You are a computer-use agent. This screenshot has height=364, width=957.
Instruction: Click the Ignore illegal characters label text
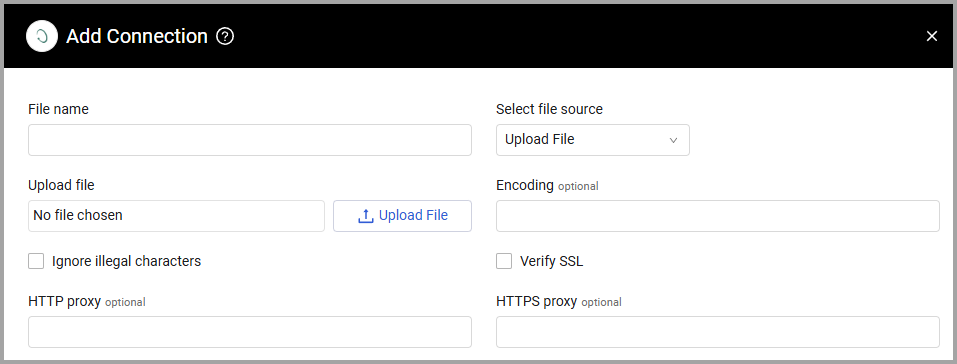(126, 261)
